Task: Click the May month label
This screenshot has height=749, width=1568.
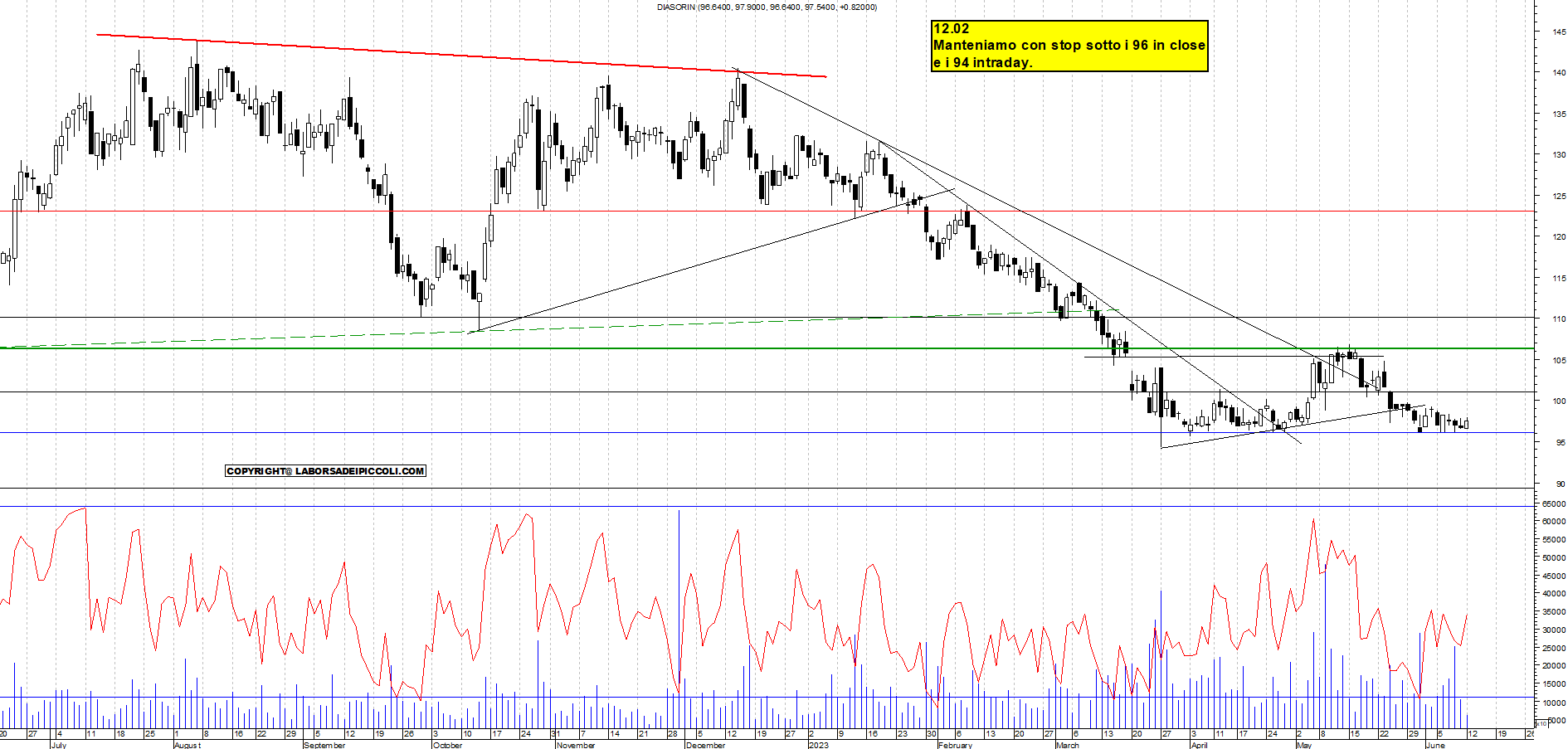Action: [x=1304, y=745]
